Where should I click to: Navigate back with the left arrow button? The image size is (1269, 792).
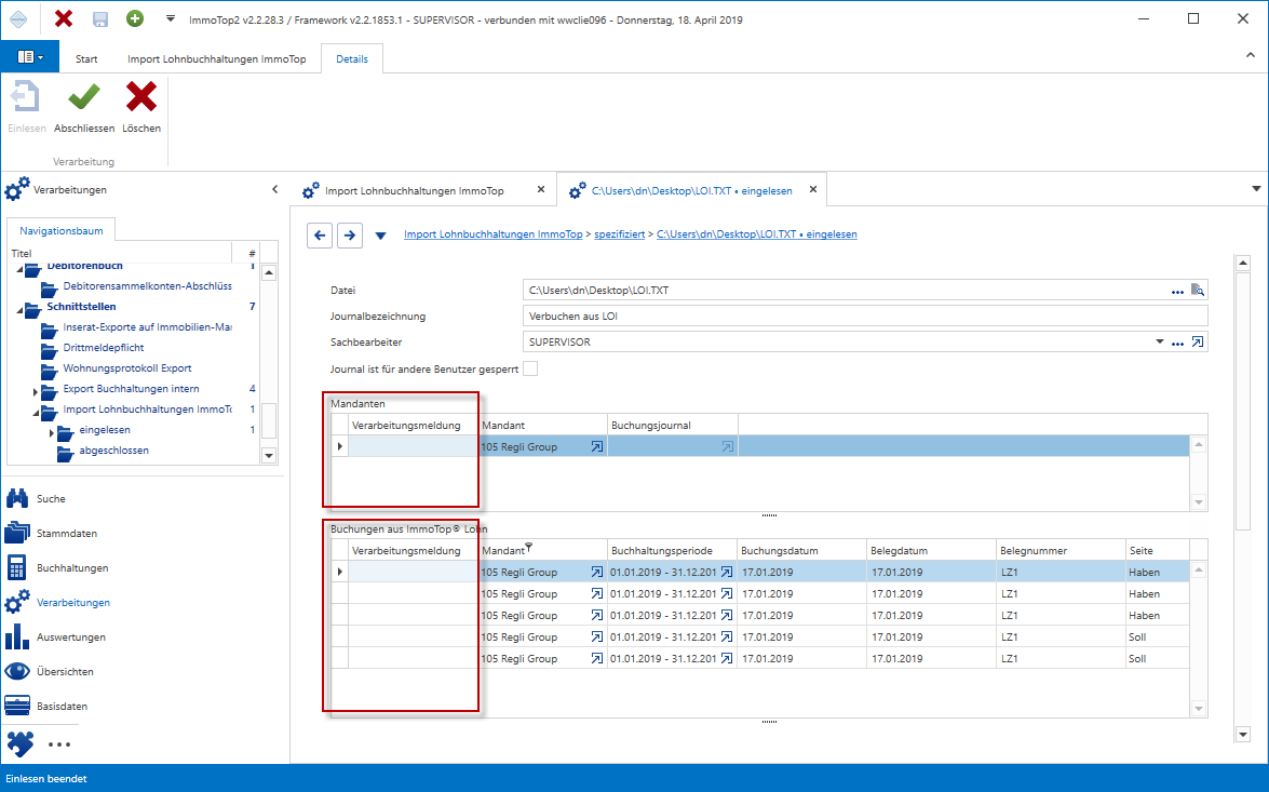point(320,235)
